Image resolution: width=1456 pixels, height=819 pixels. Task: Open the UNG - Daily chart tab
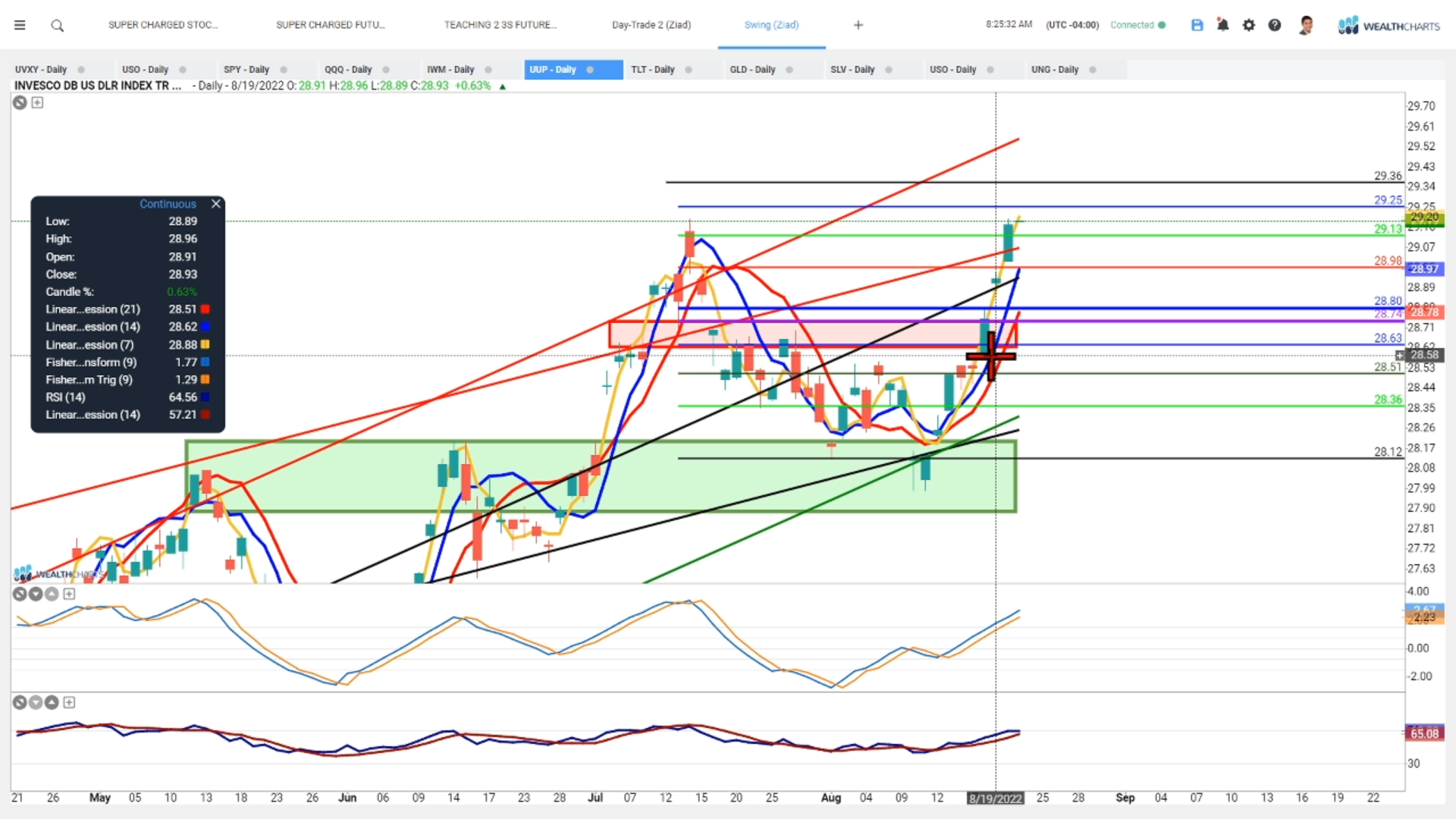pos(1055,70)
